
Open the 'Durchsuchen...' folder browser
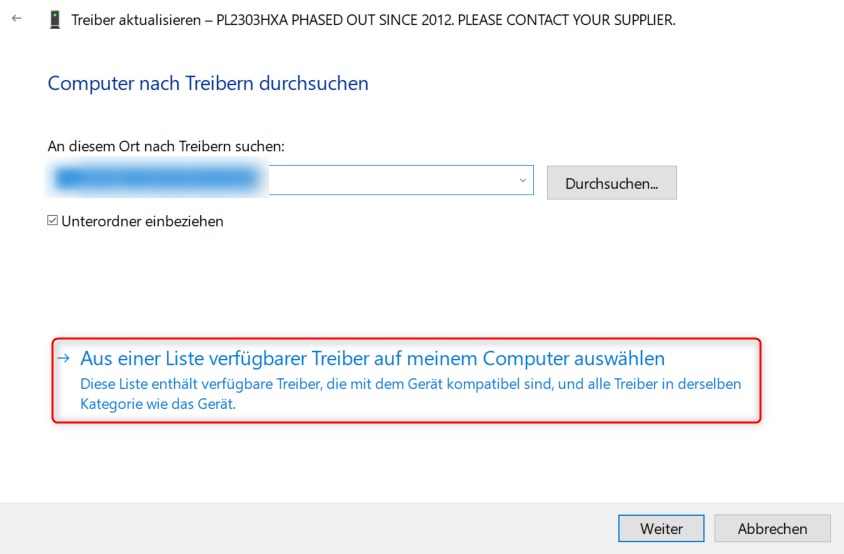(x=611, y=183)
